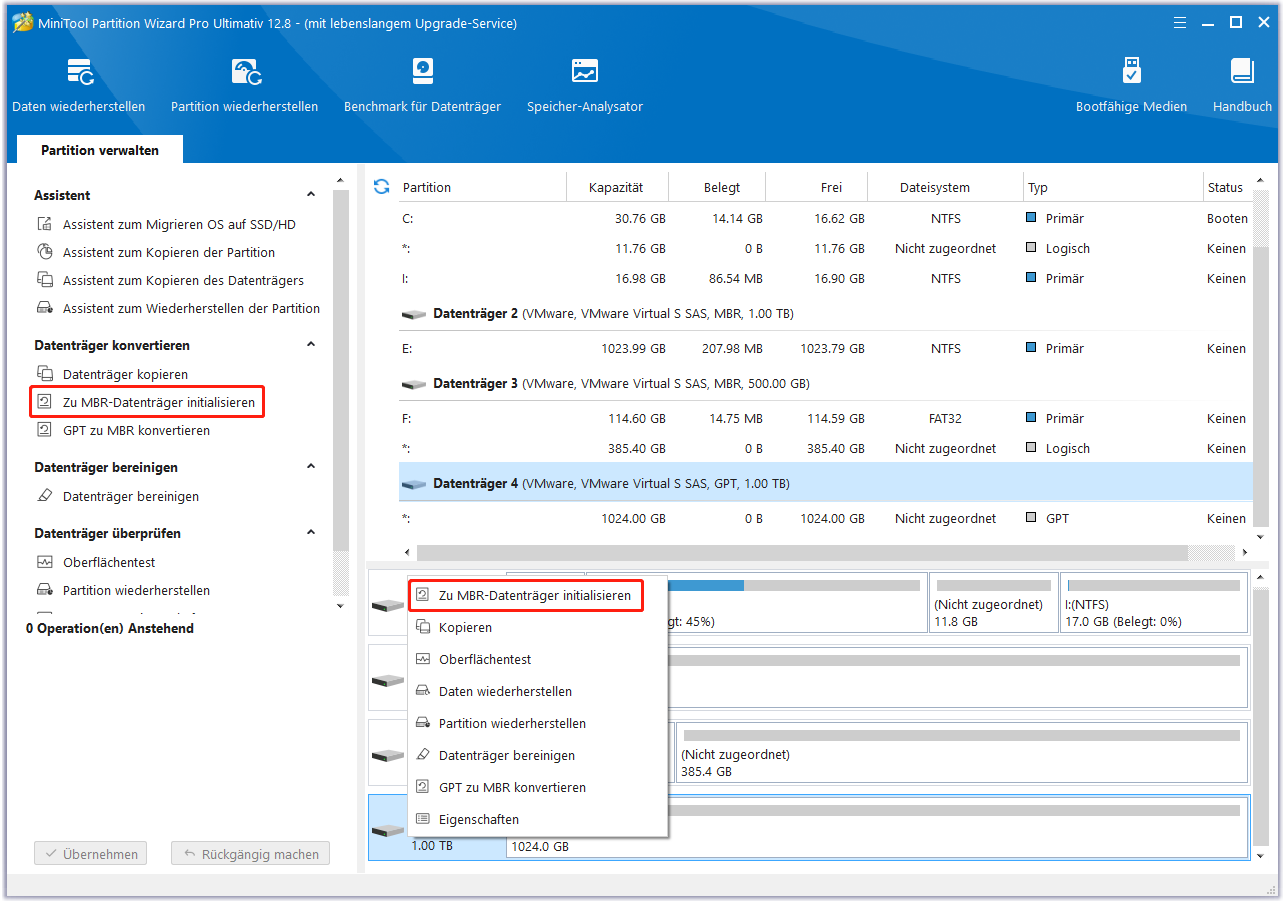The width and height of the screenshot is (1284, 903).
Task: Collapse the Assistent section
Action: click(311, 196)
